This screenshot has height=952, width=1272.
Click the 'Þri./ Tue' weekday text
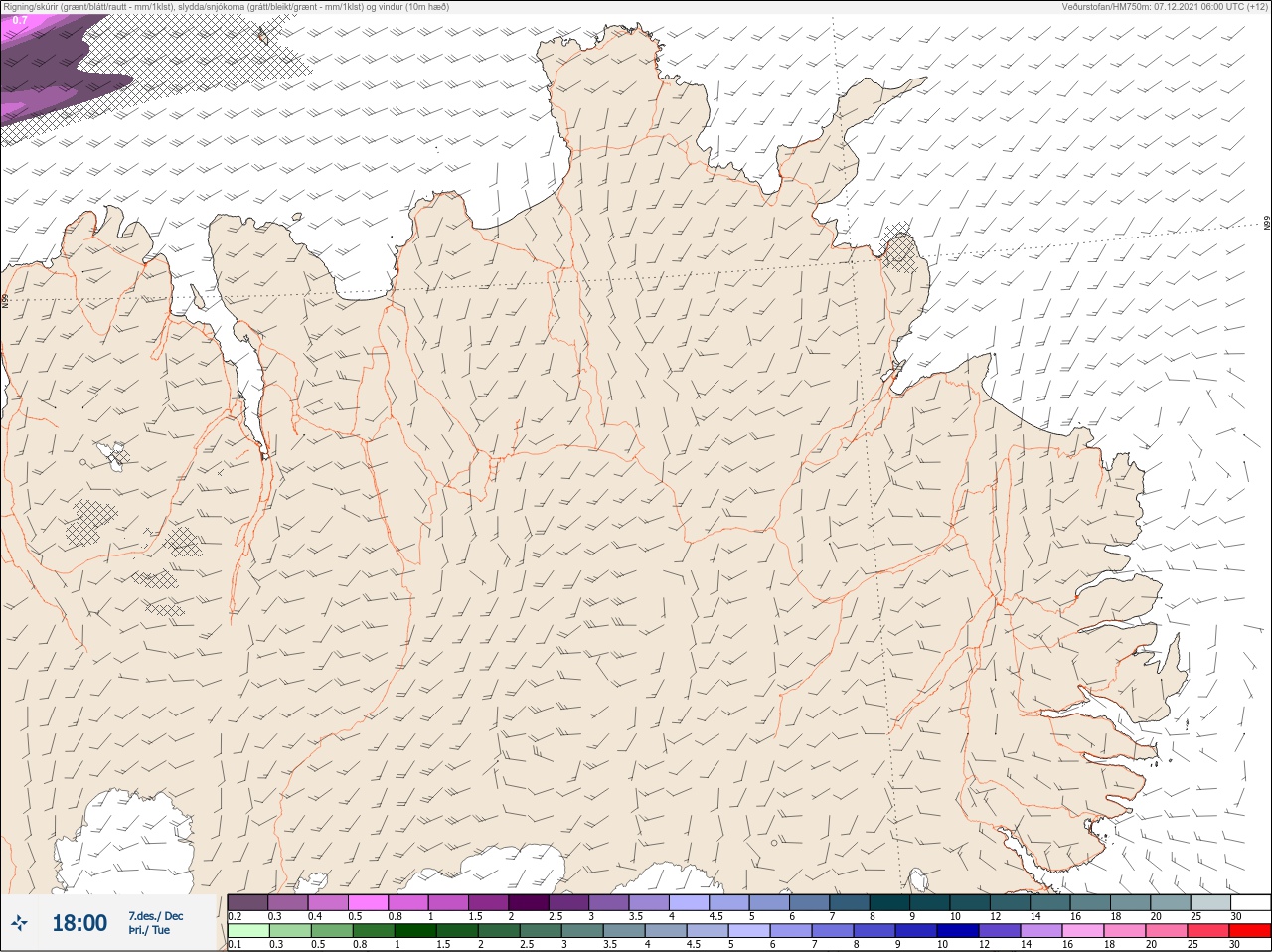(x=149, y=931)
